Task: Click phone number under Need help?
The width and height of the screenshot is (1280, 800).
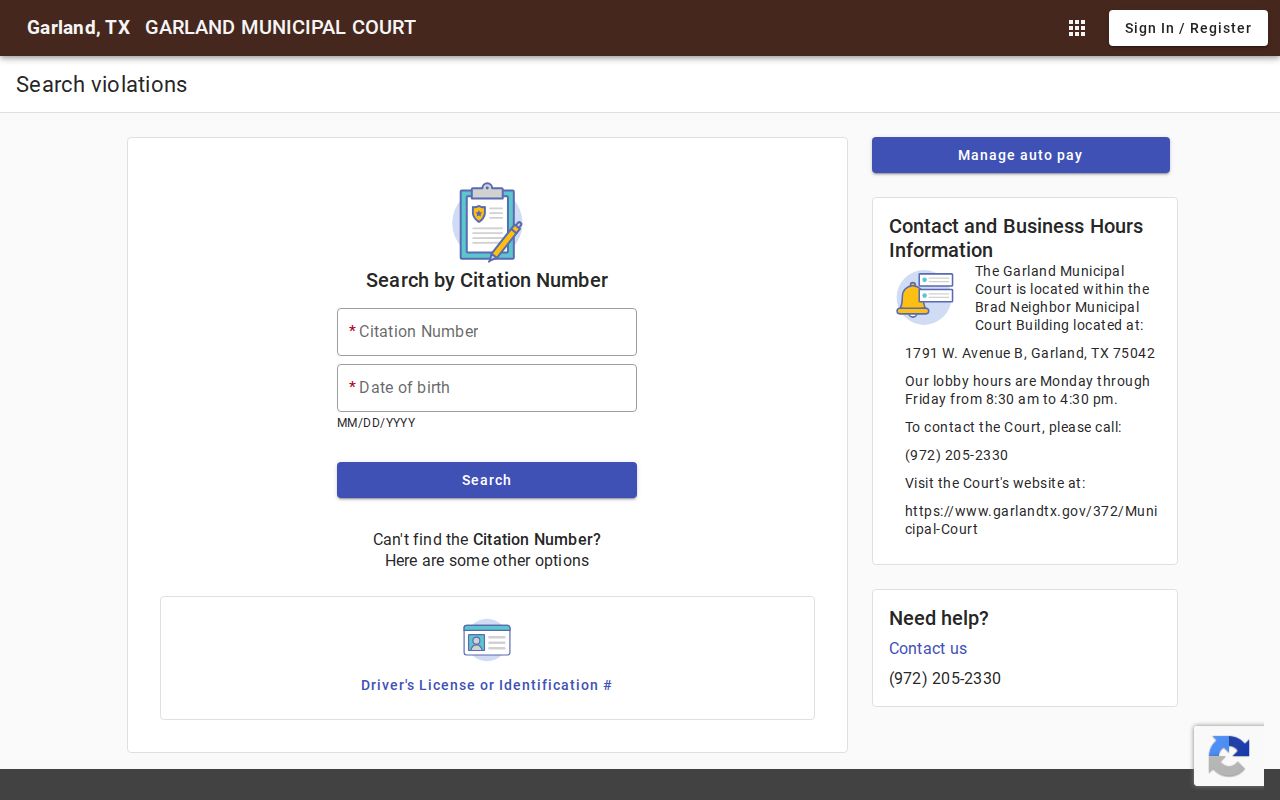Action: [x=945, y=678]
